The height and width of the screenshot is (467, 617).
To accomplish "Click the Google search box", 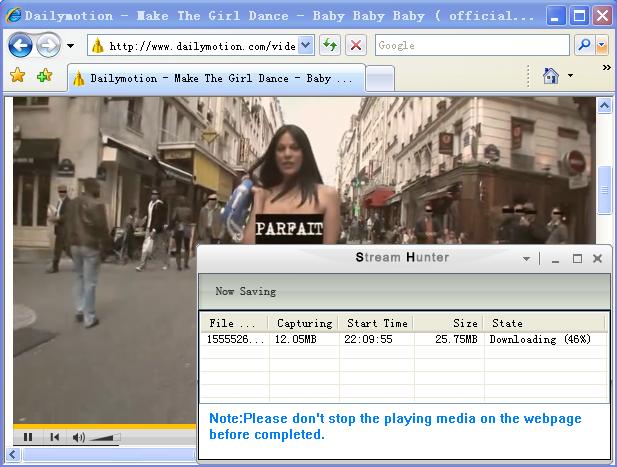I will tap(472, 45).
